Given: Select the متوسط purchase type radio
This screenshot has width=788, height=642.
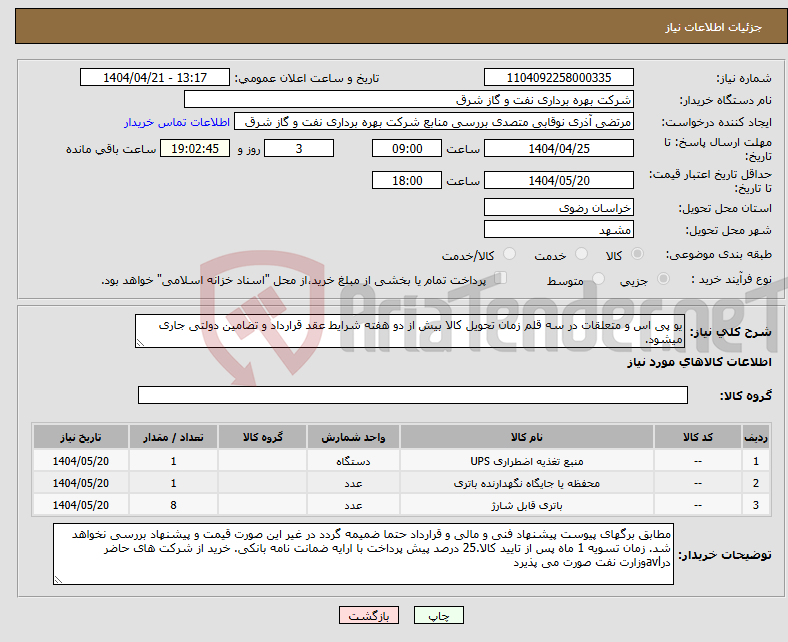Looking at the screenshot, I should 598,279.
